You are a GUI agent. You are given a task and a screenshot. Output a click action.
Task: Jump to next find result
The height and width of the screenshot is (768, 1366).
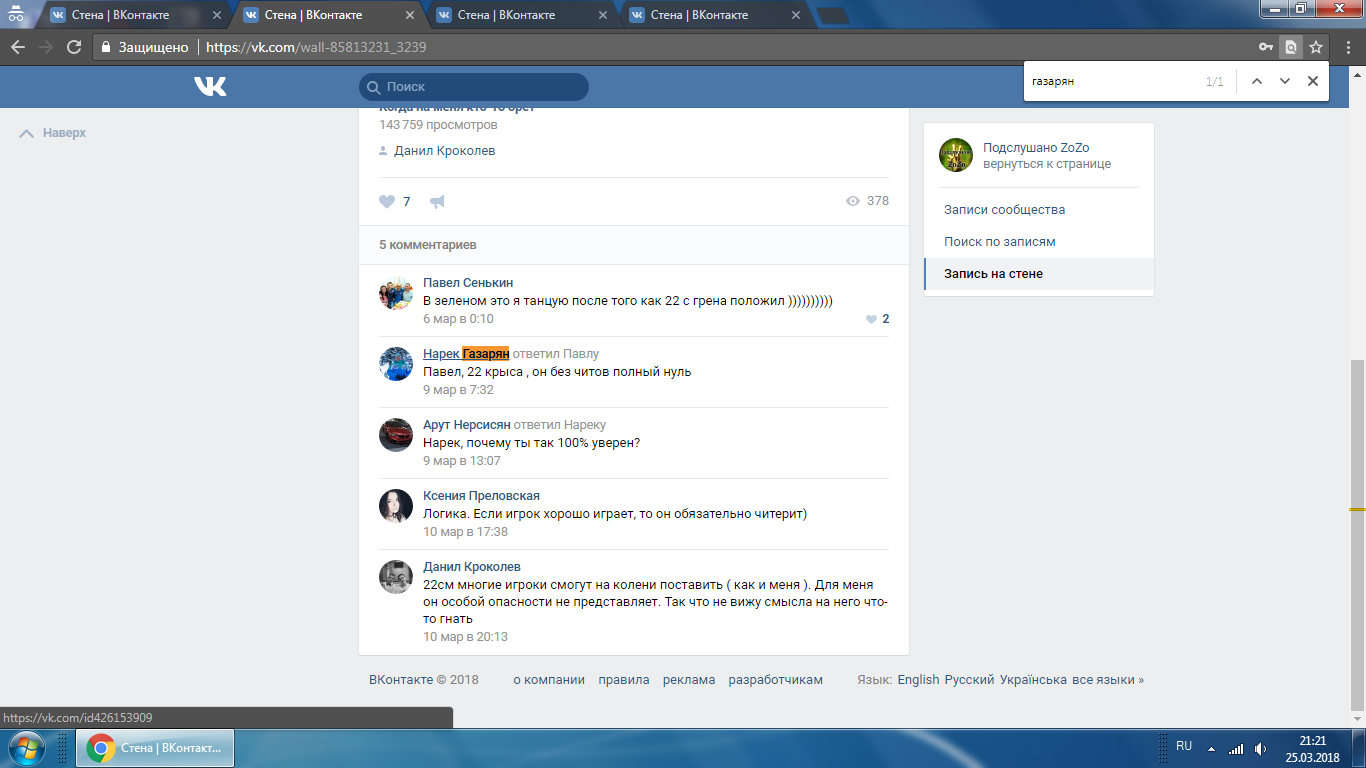pos(1285,81)
